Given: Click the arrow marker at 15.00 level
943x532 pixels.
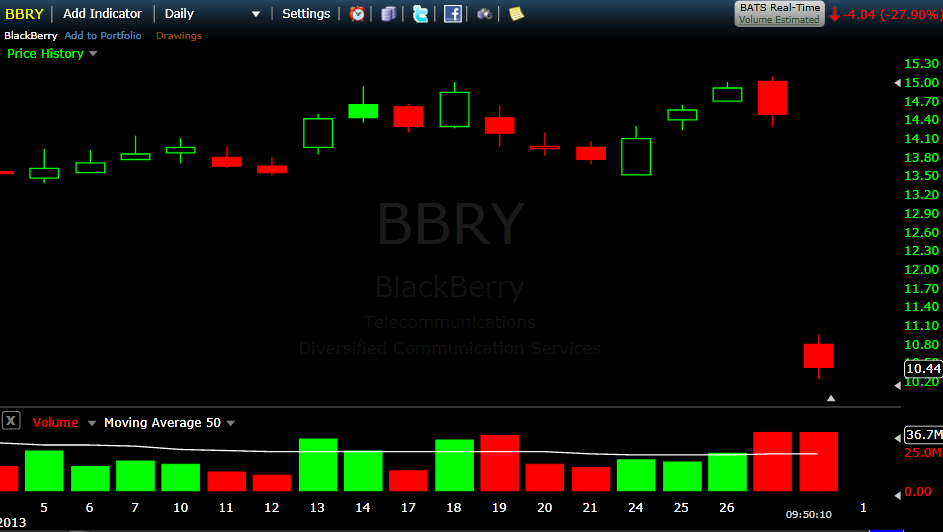Looking at the screenshot, I should coord(897,82).
